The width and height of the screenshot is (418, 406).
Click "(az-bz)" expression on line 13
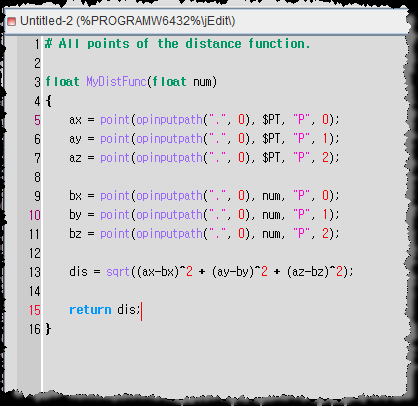coord(308,272)
